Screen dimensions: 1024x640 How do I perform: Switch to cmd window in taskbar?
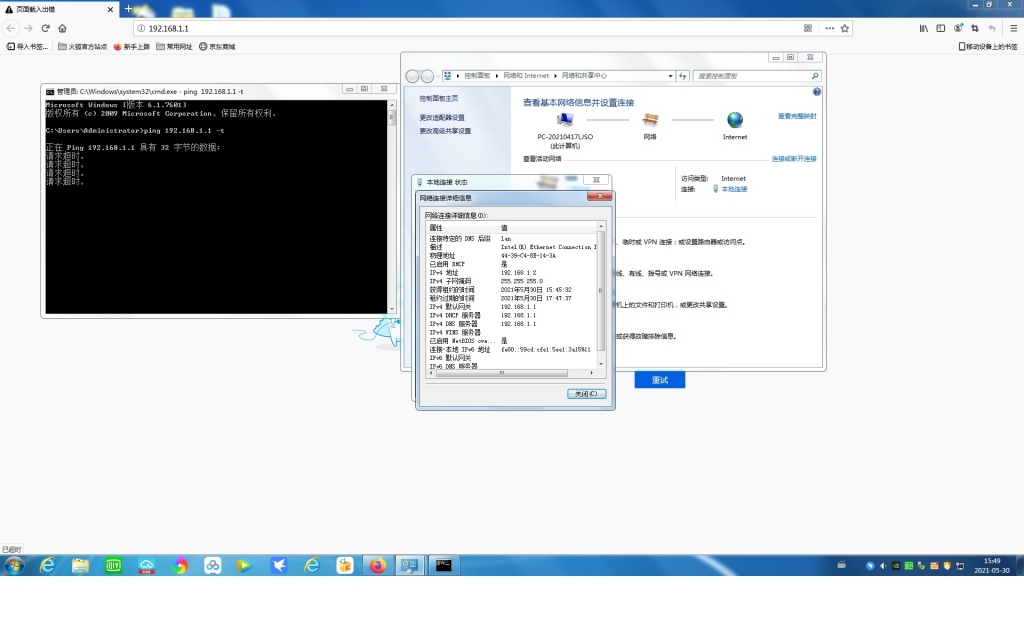click(x=443, y=566)
